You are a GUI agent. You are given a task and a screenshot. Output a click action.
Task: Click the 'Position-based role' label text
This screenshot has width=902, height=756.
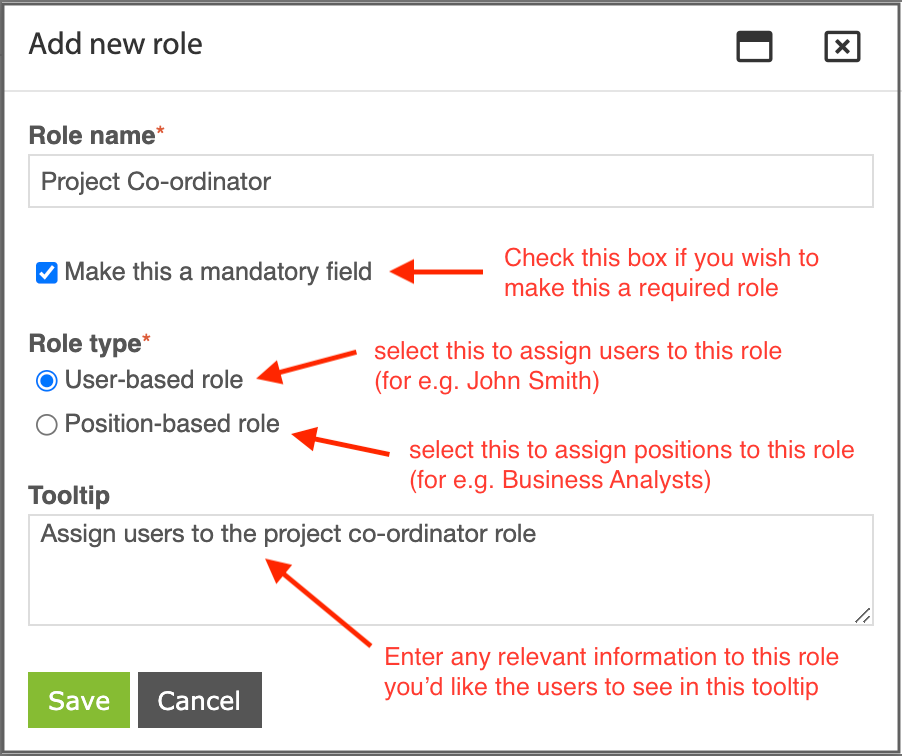[x=172, y=424]
